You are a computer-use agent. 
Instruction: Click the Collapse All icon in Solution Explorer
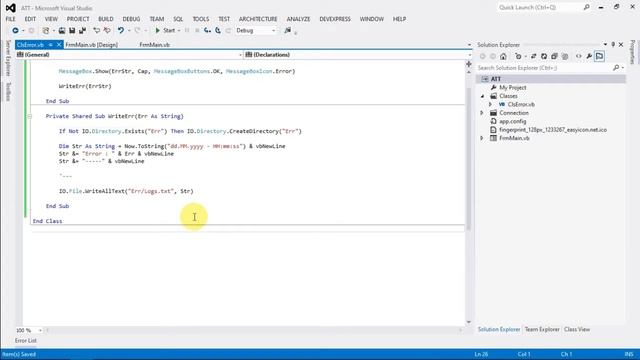(554, 56)
